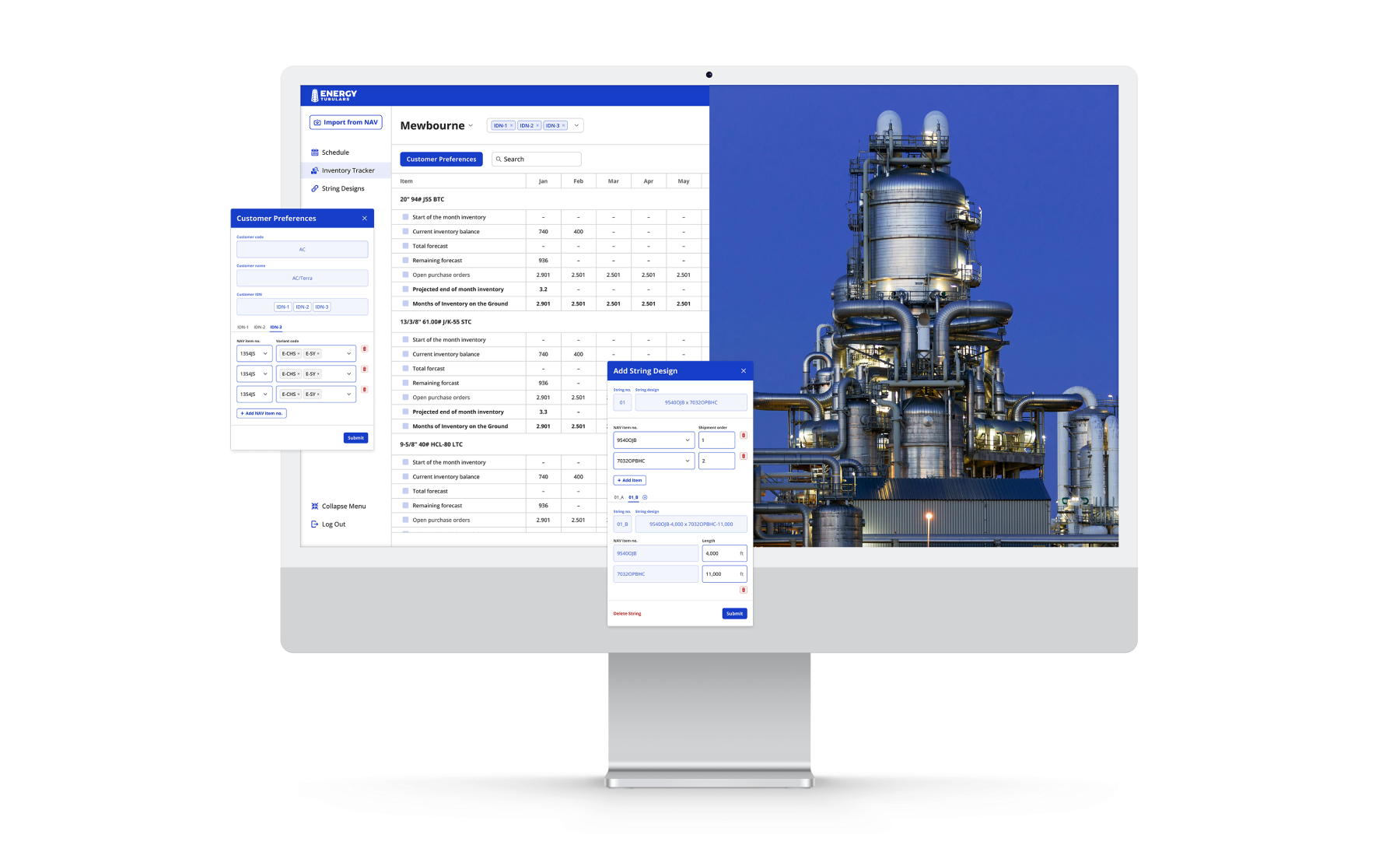Click the Collapse Menu icon
Image resolution: width=1400 pixels, height=845 pixels.
314,507
